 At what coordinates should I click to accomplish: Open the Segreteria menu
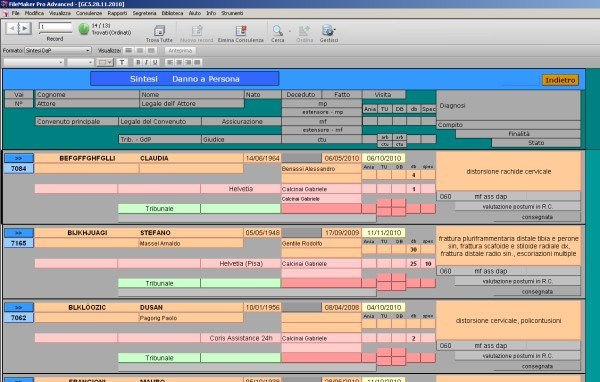click(x=144, y=13)
